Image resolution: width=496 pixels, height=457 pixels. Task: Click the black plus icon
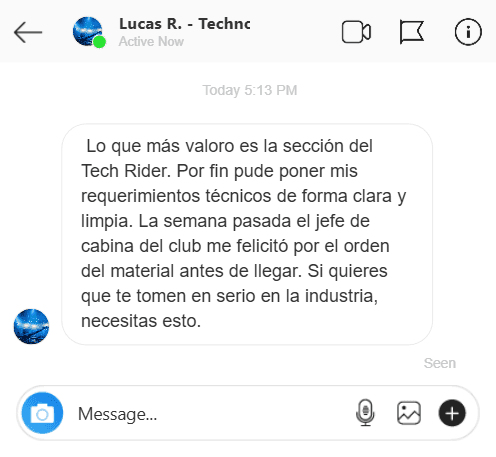click(452, 413)
